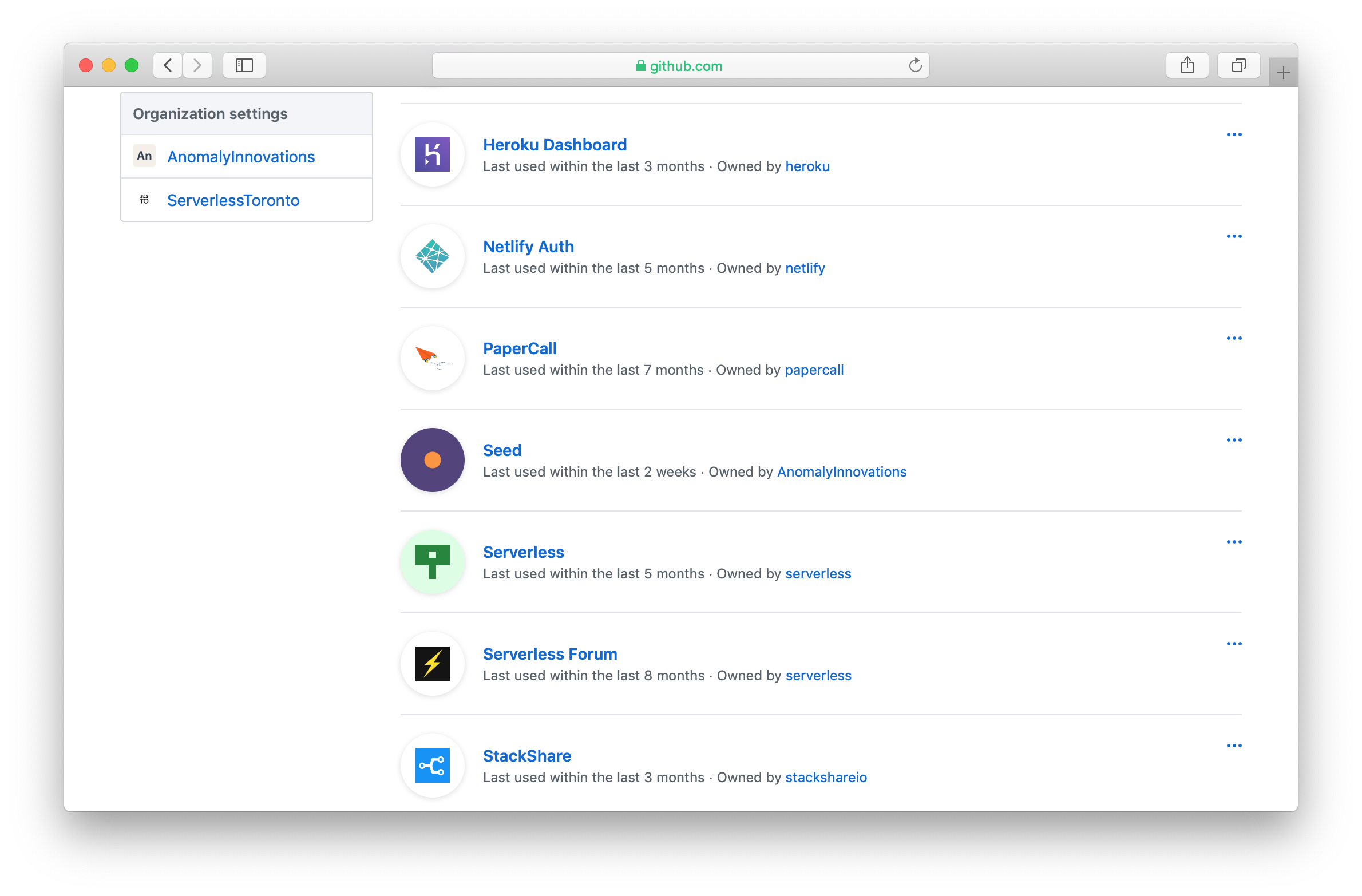Viewport: 1362px width, 896px height.
Task: Open the Serverless Forum application link
Action: pyautogui.click(x=549, y=654)
